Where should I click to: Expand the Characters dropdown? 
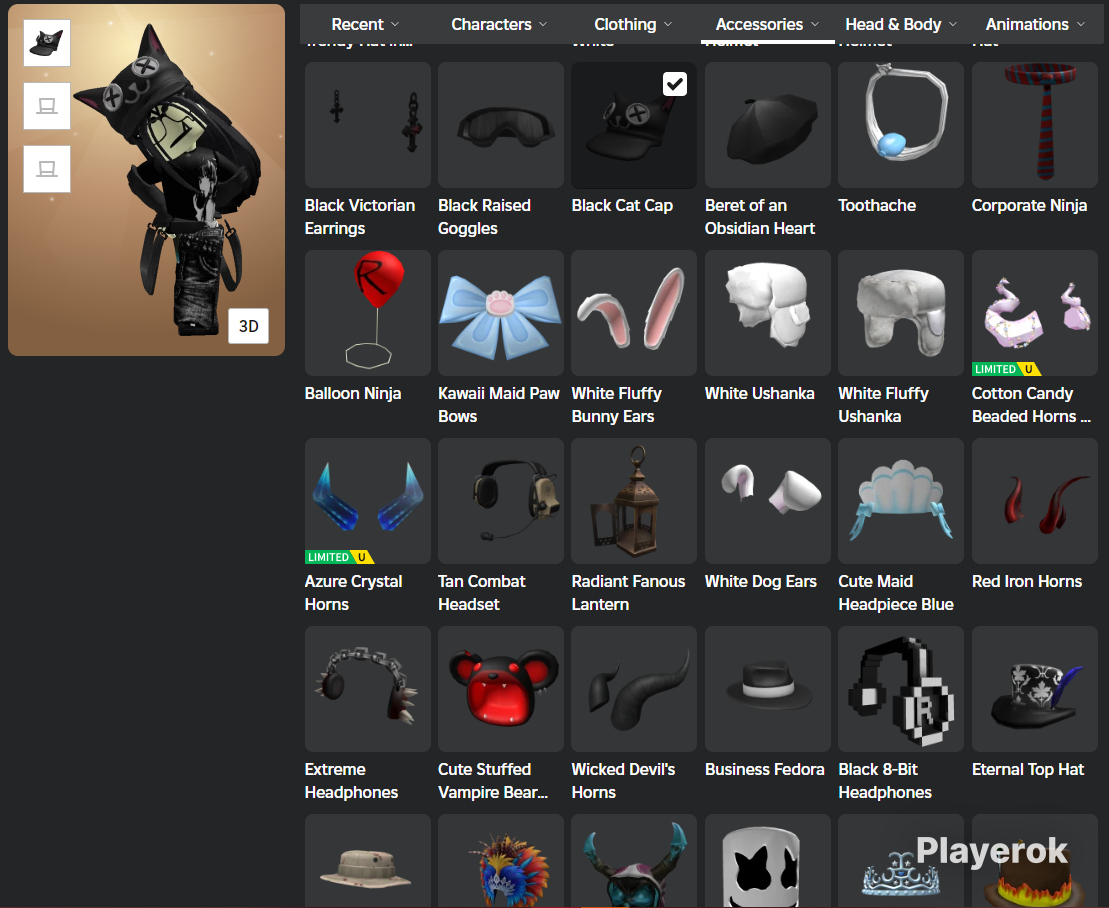click(x=499, y=24)
